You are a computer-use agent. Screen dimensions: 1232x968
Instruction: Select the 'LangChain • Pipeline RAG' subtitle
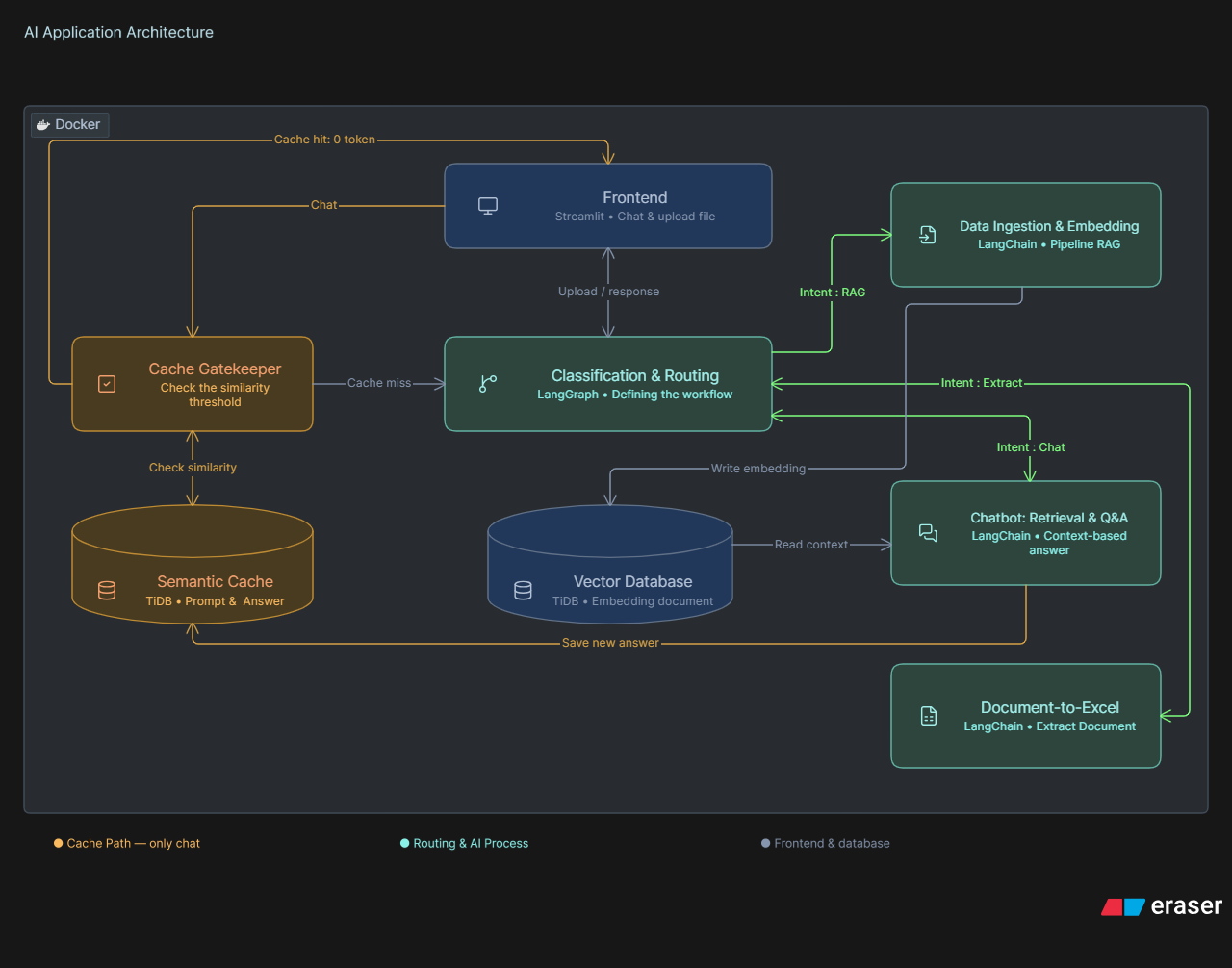point(1049,244)
